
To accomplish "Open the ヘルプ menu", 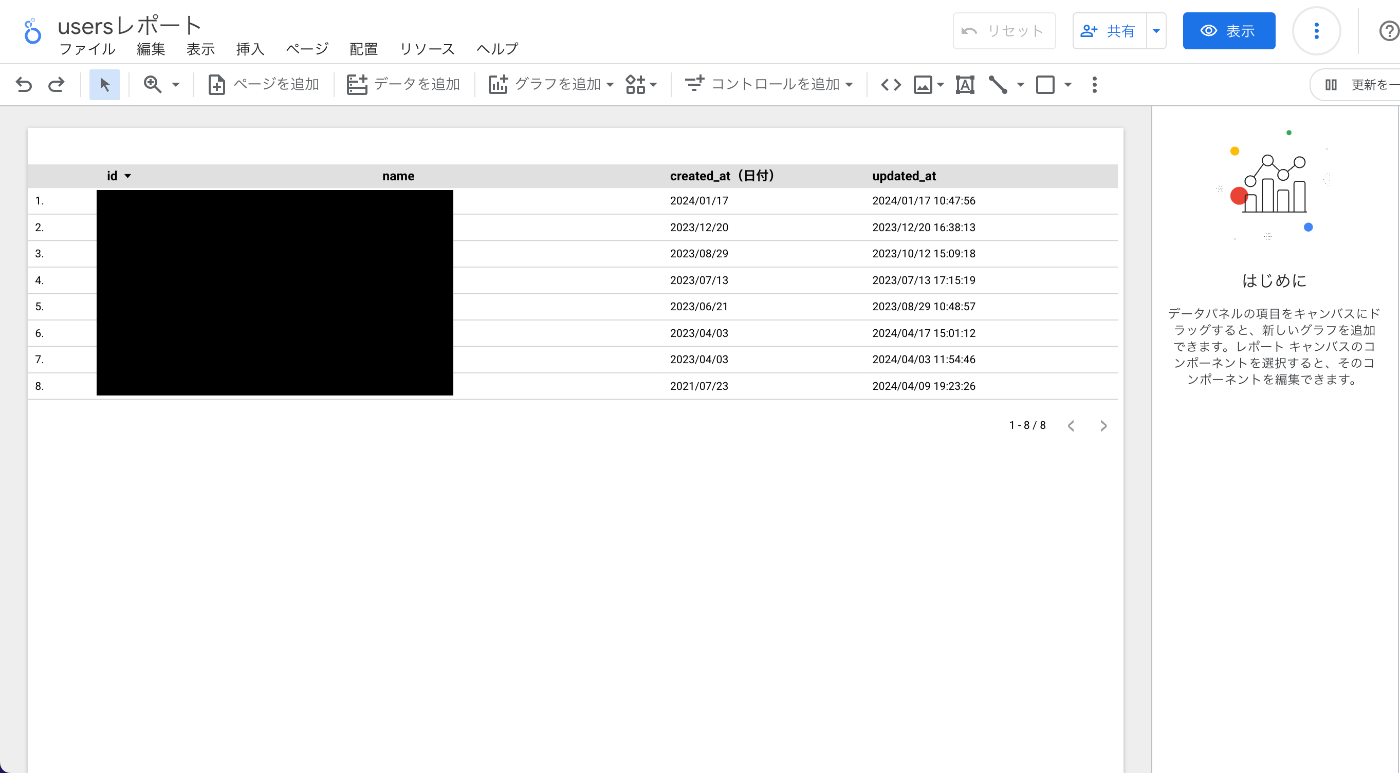I will 497,49.
